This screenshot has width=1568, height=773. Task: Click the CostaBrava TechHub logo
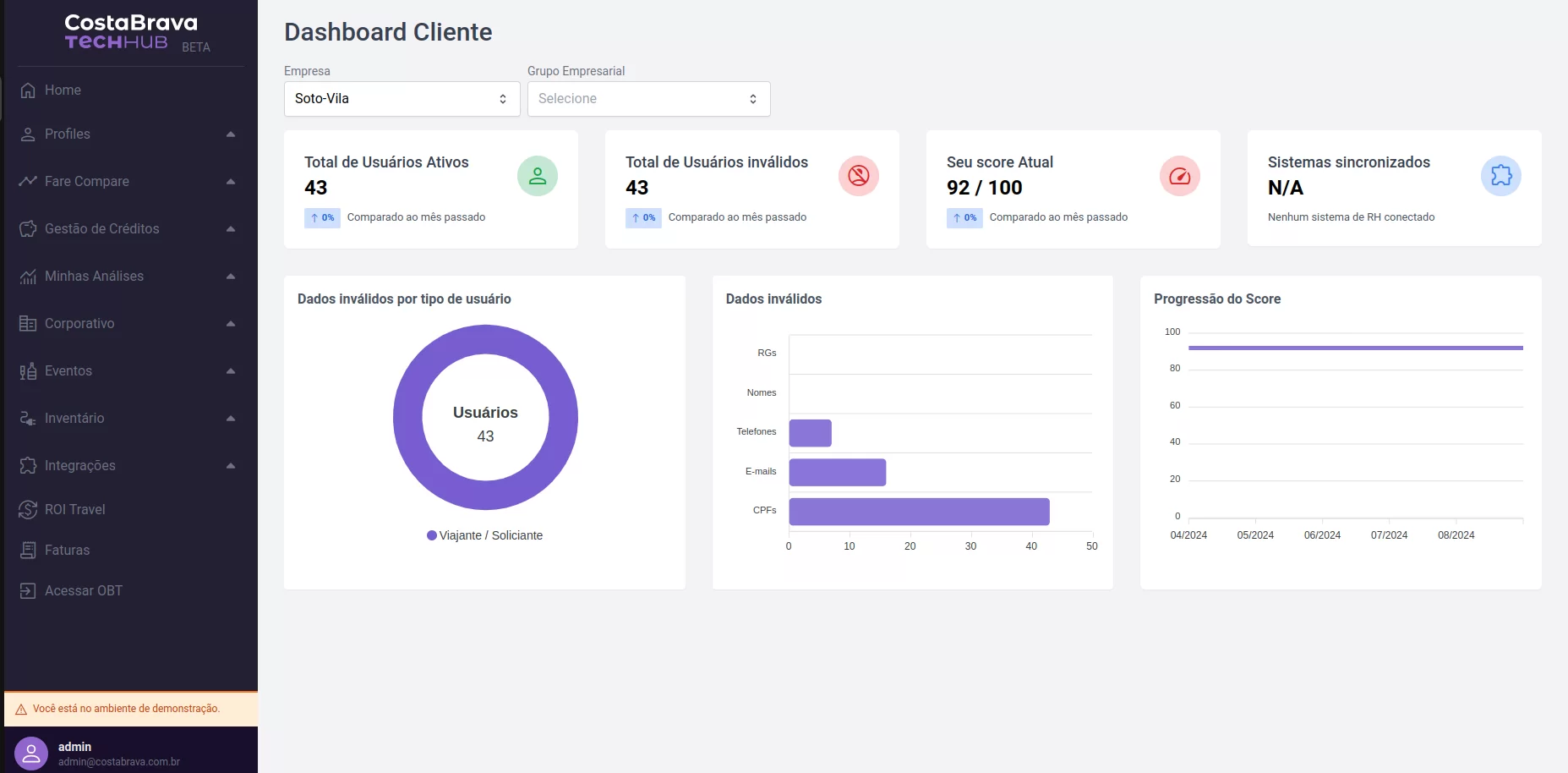pos(131,33)
